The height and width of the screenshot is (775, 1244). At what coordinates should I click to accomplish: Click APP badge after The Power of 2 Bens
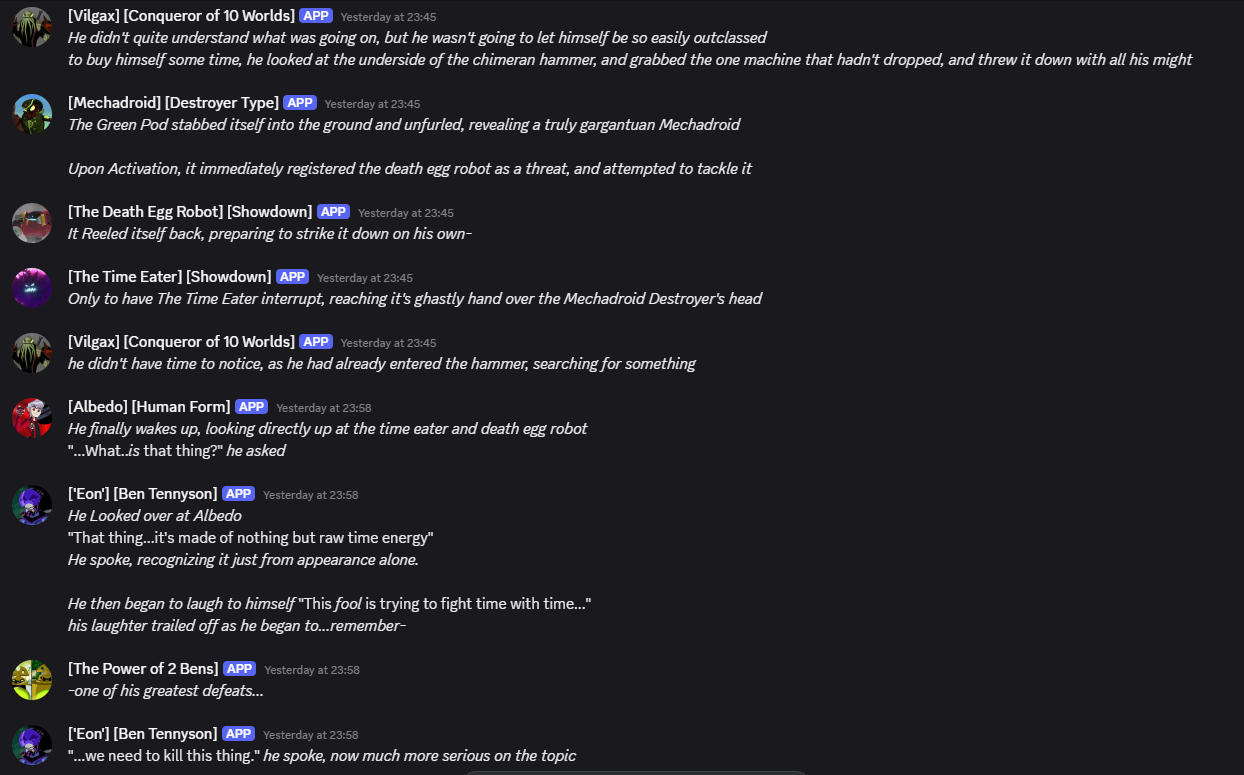coord(240,669)
